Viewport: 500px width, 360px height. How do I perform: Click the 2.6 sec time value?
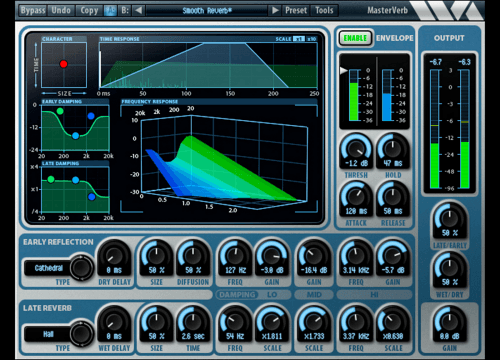coord(193,336)
